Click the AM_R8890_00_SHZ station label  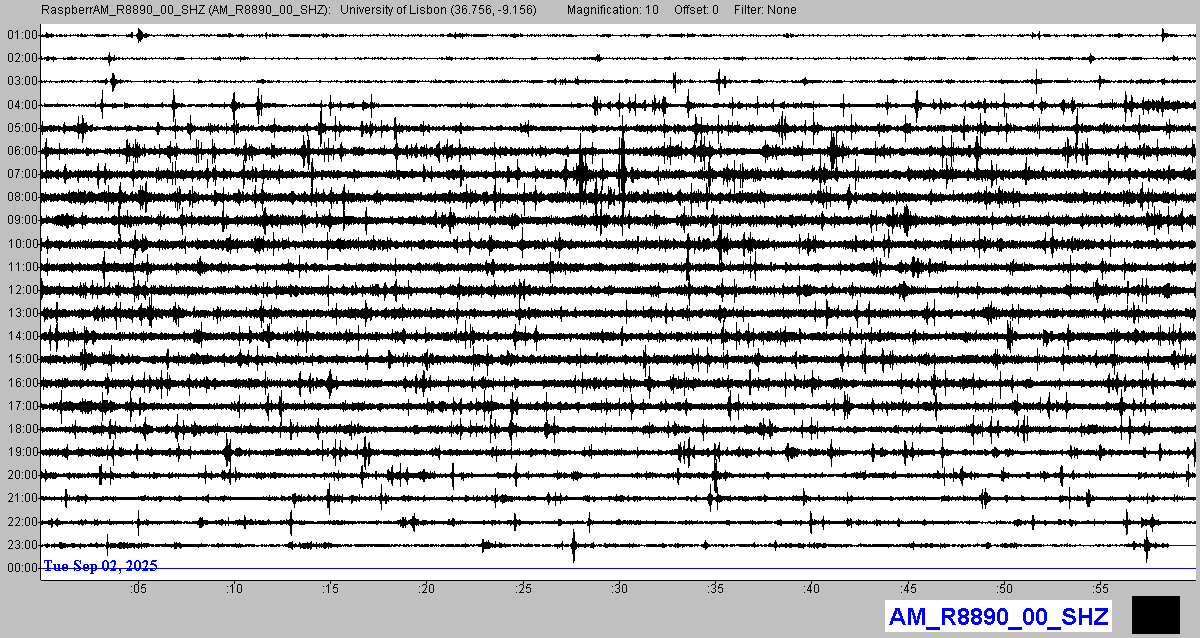click(998, 617)
